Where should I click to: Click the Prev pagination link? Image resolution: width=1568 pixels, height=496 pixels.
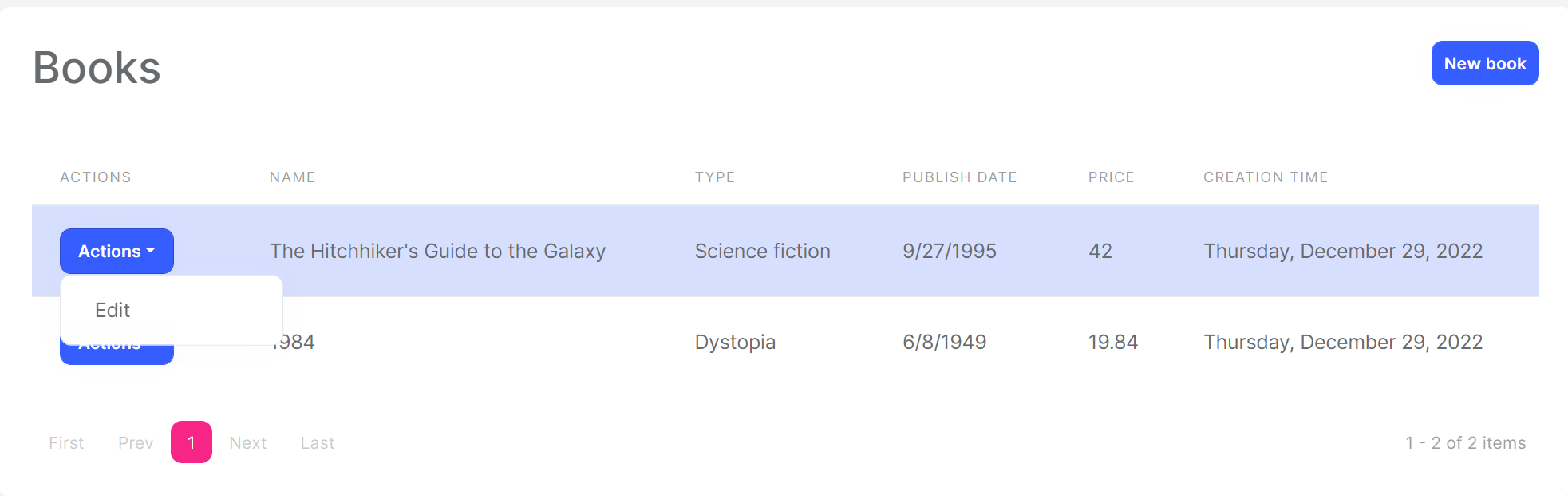tap(136, 442)
